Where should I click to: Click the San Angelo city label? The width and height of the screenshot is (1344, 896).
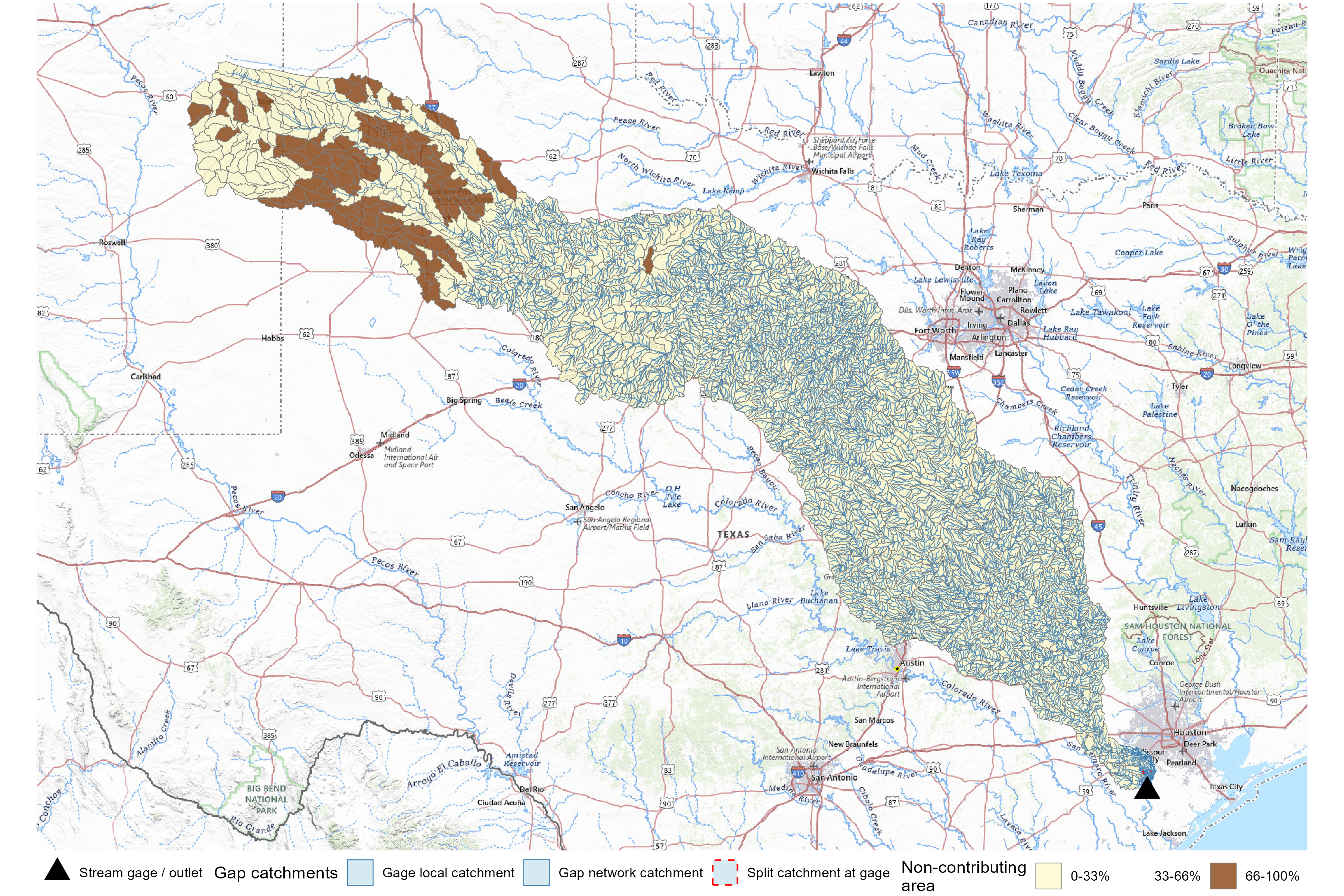coord(585,507)
